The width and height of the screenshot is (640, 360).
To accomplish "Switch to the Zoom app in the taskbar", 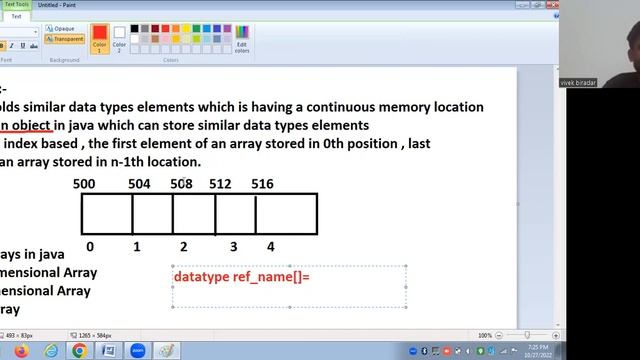I will [x=138, y=351].
